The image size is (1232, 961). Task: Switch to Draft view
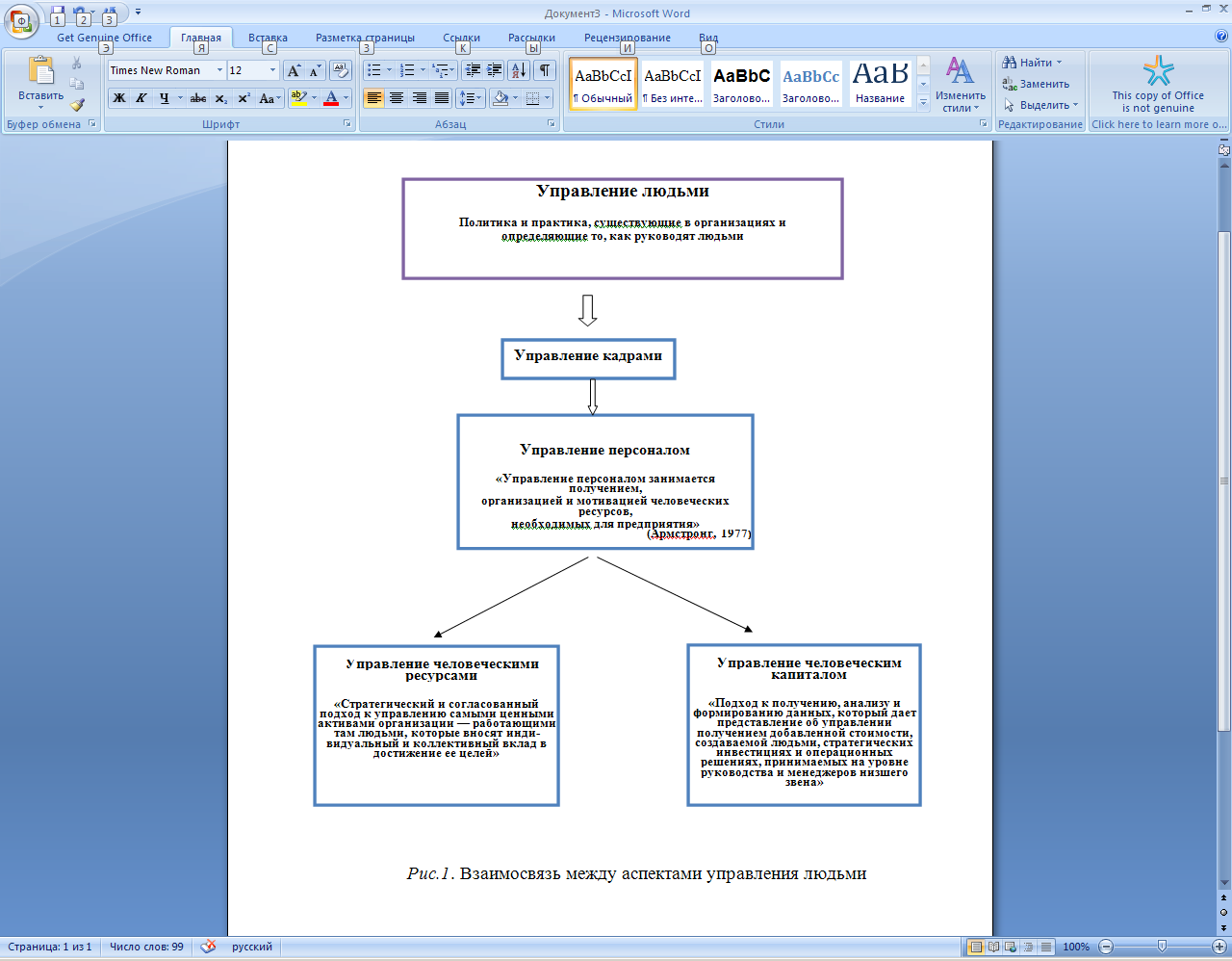[x=1046, y=947]
